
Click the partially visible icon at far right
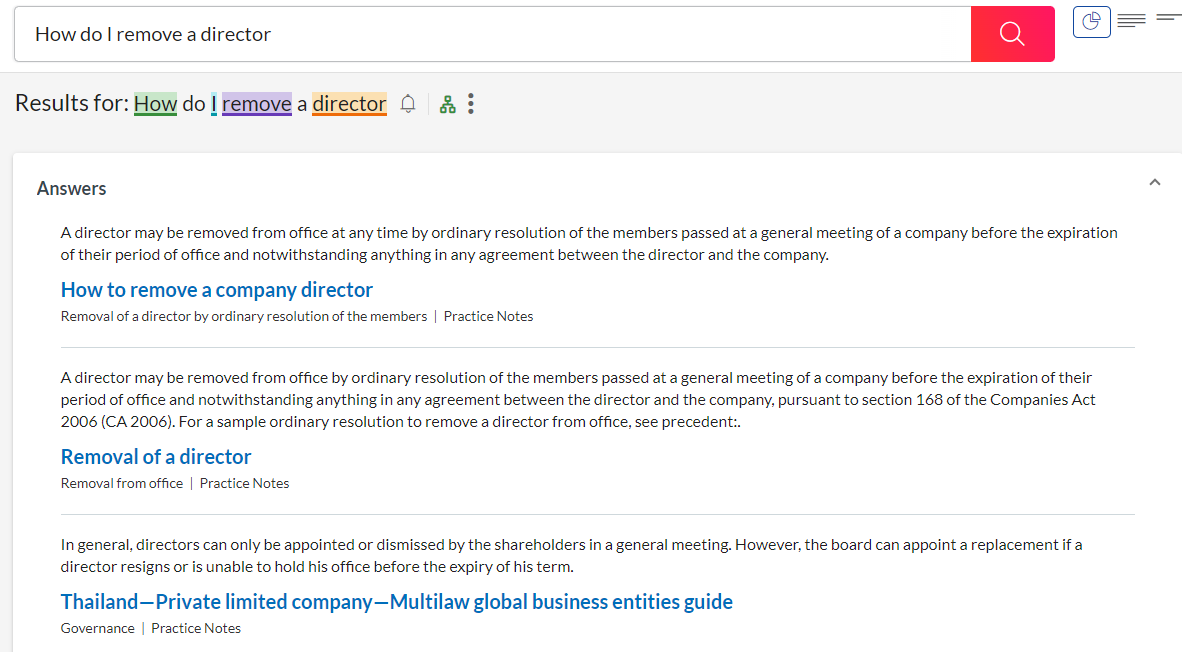(1168, 18)
